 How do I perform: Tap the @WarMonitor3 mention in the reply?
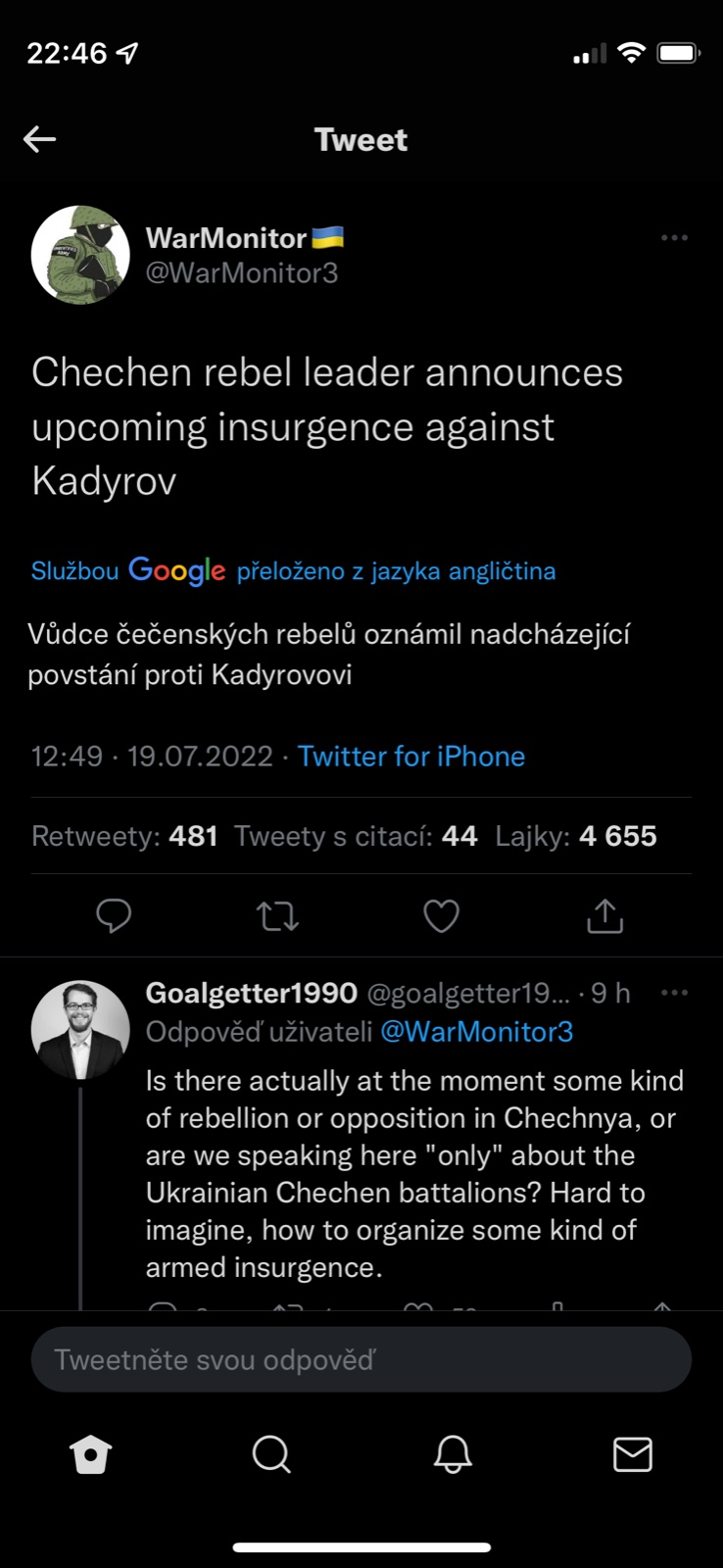coord(476,1032)
